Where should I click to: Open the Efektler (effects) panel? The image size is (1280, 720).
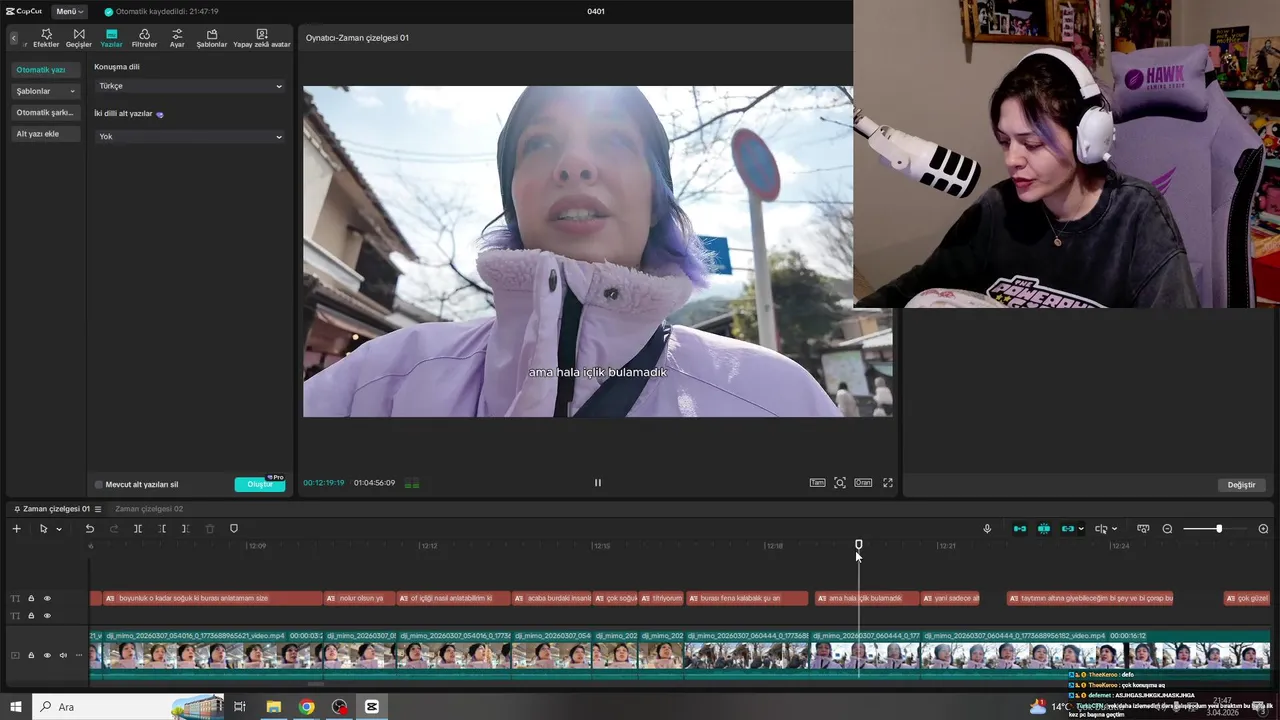point(46,38)
